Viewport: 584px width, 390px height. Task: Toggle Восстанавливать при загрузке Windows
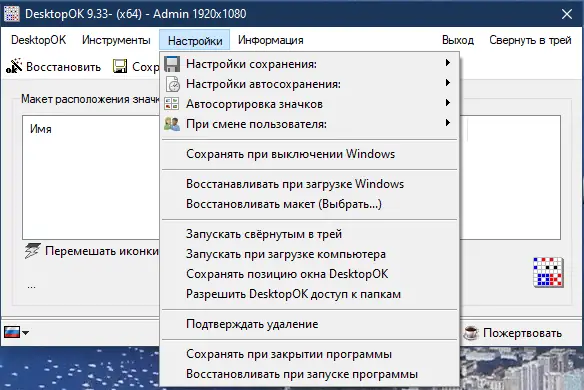(310, 184)
